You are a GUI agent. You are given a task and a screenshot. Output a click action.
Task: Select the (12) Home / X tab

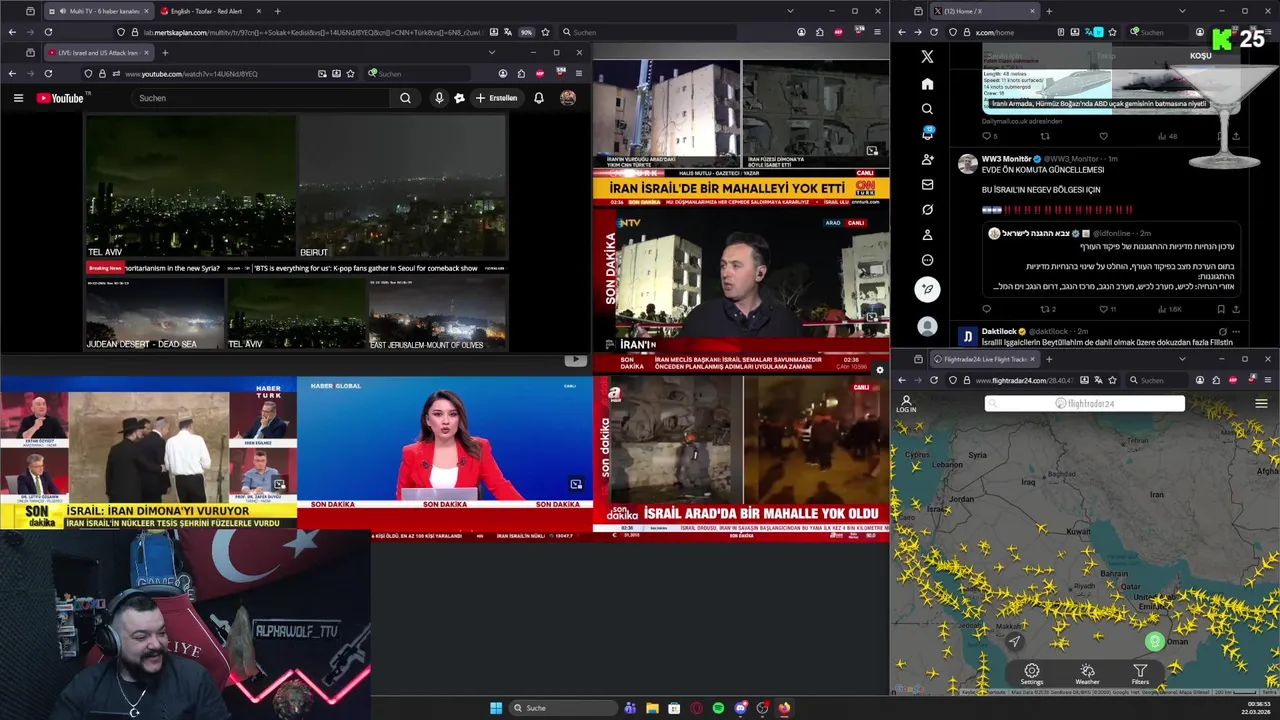point(985,11)
